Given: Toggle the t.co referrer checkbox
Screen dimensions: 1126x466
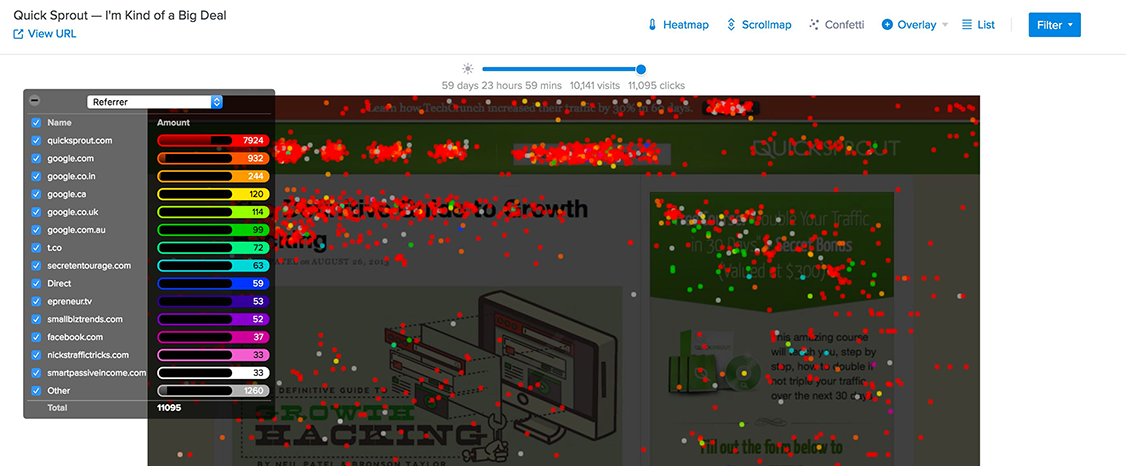Looking at the screenshot, I should 36,248.
